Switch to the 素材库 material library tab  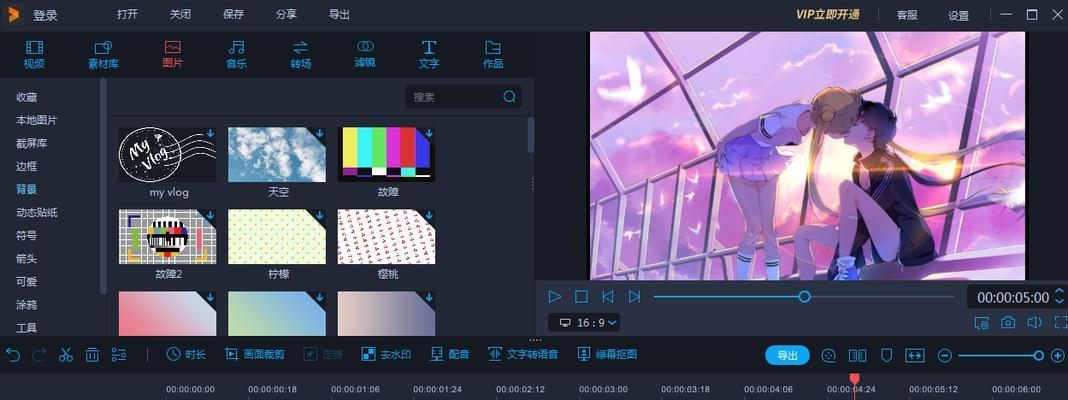(103, 55)
